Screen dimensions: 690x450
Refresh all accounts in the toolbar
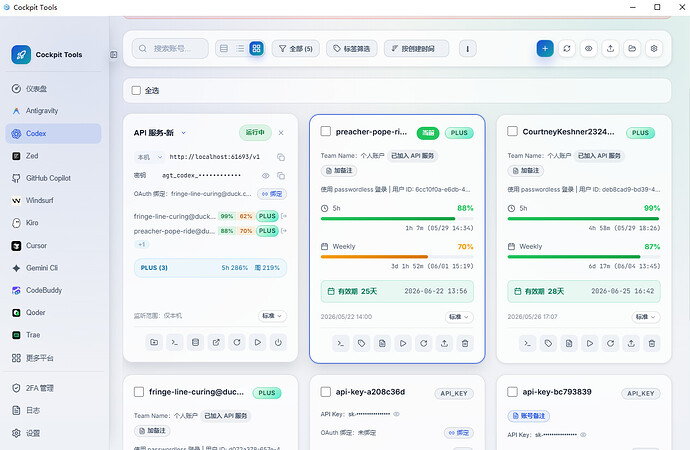(567, 48)
